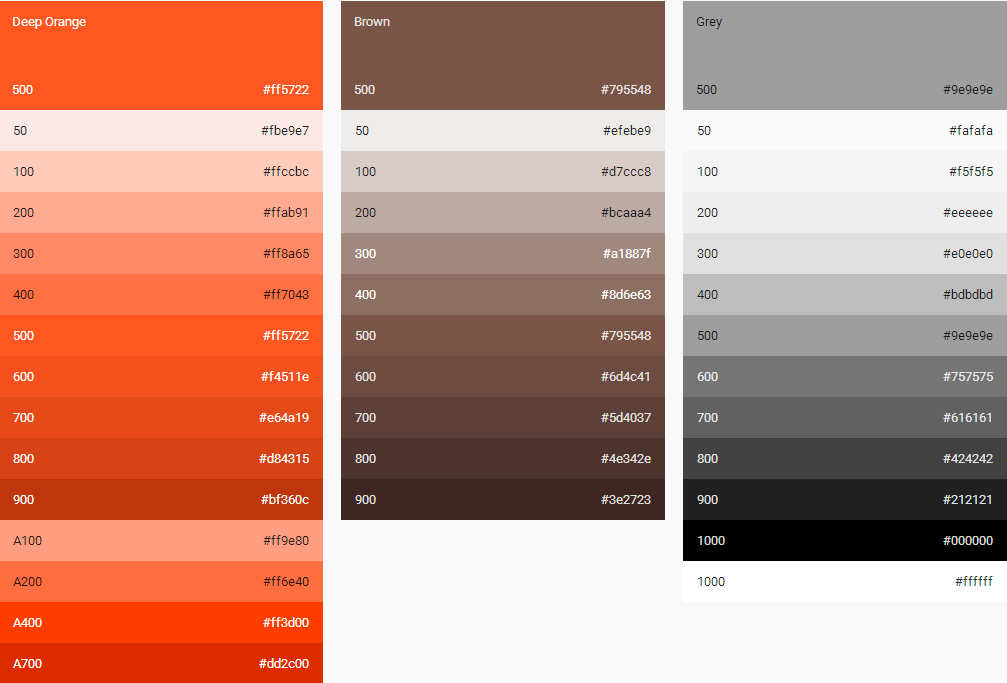This screenshot has height=683, width=1007.
Task: Select the Brown 900 swatch
Action: click(500, 499)
